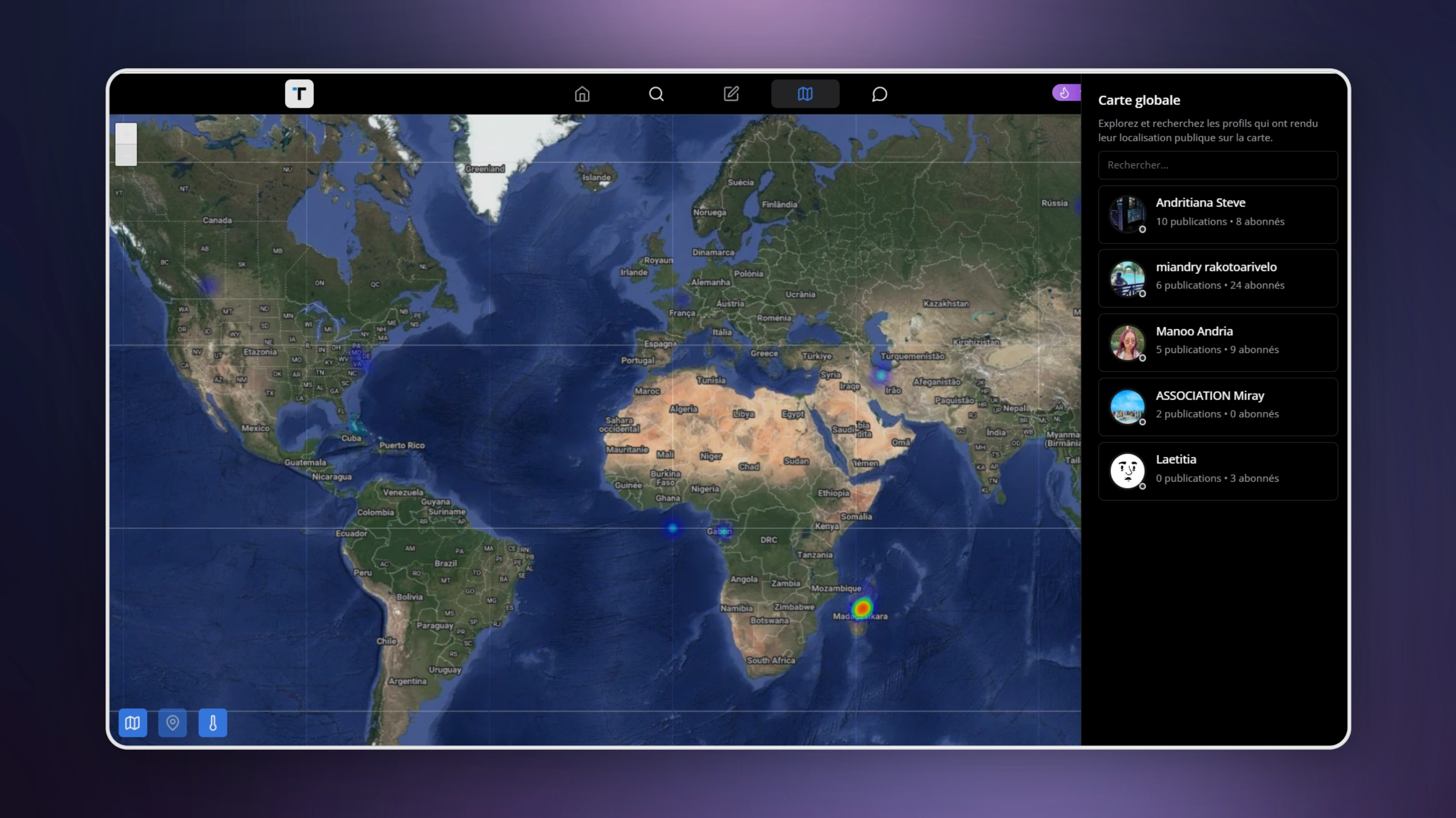
Task: Click the Rechercher search field
Action: pos(1218,165)
